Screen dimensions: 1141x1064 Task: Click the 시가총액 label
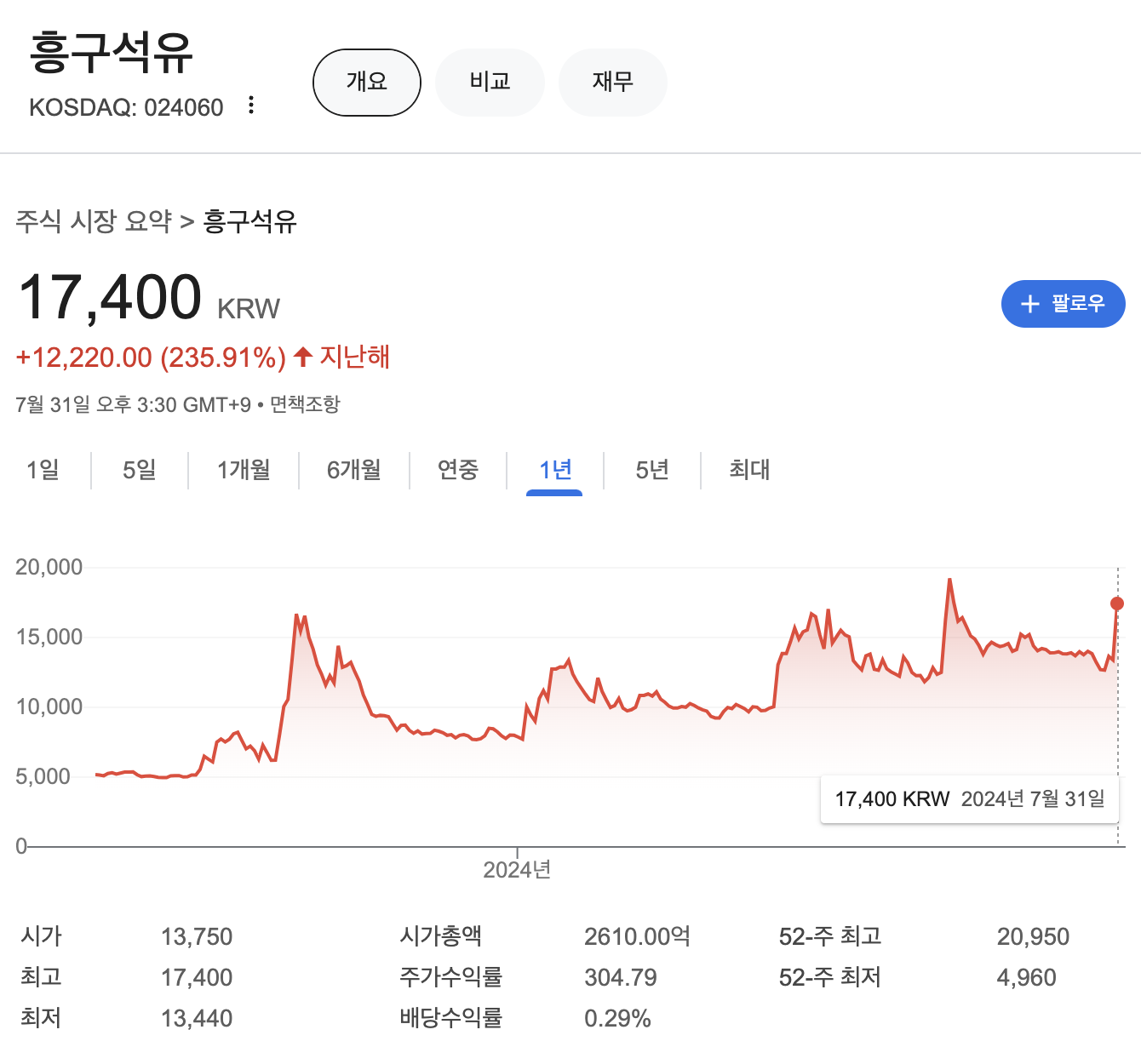click(x=441, y=936)
